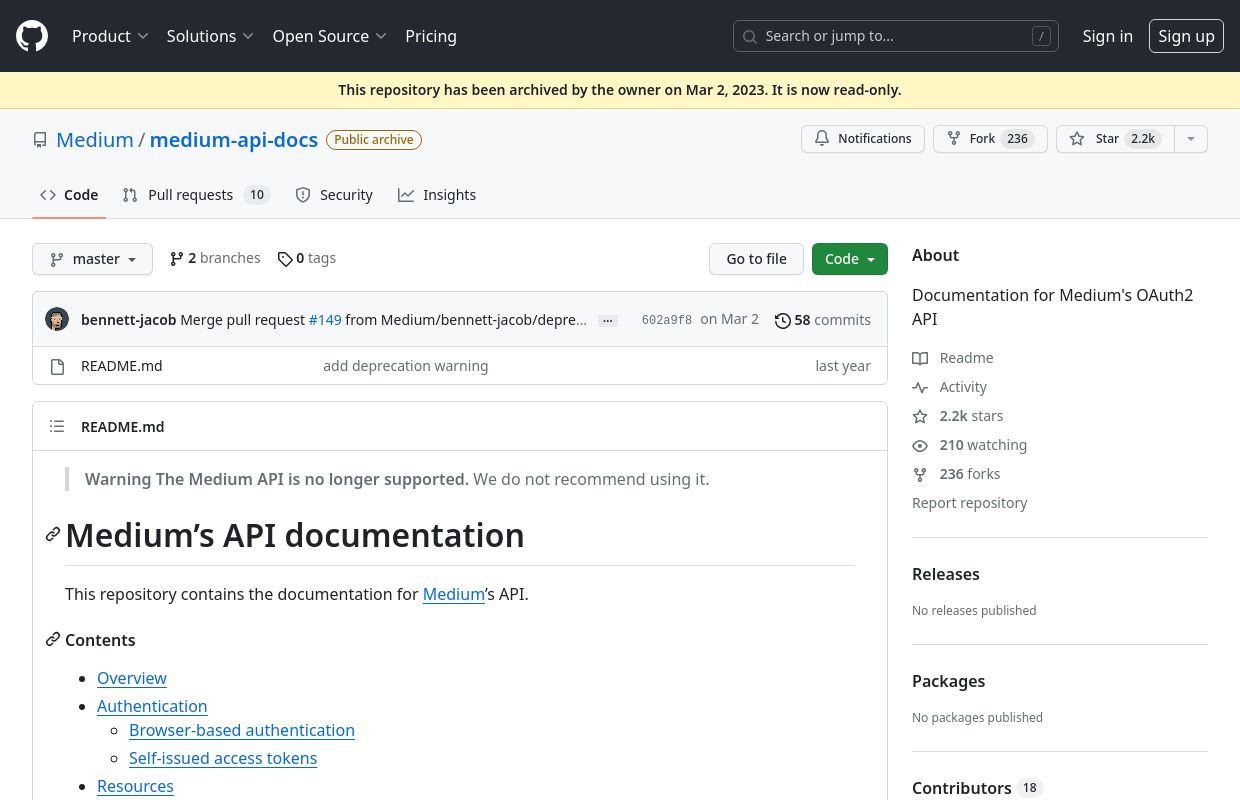Click the Star icon
The width and height of the screenshot is (1240, 800).
point(1077,139)
